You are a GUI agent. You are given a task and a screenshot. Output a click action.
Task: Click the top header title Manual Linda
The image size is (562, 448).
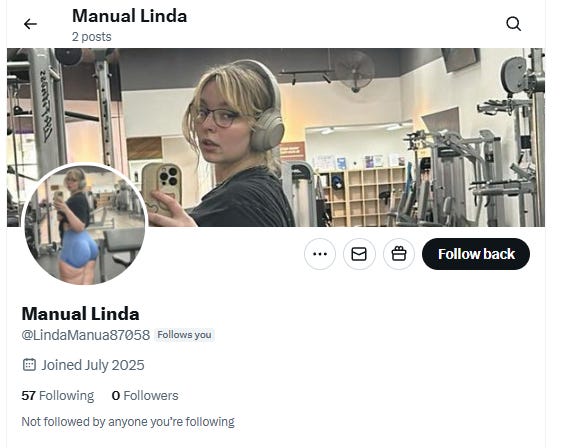click(x=129, y=16)
